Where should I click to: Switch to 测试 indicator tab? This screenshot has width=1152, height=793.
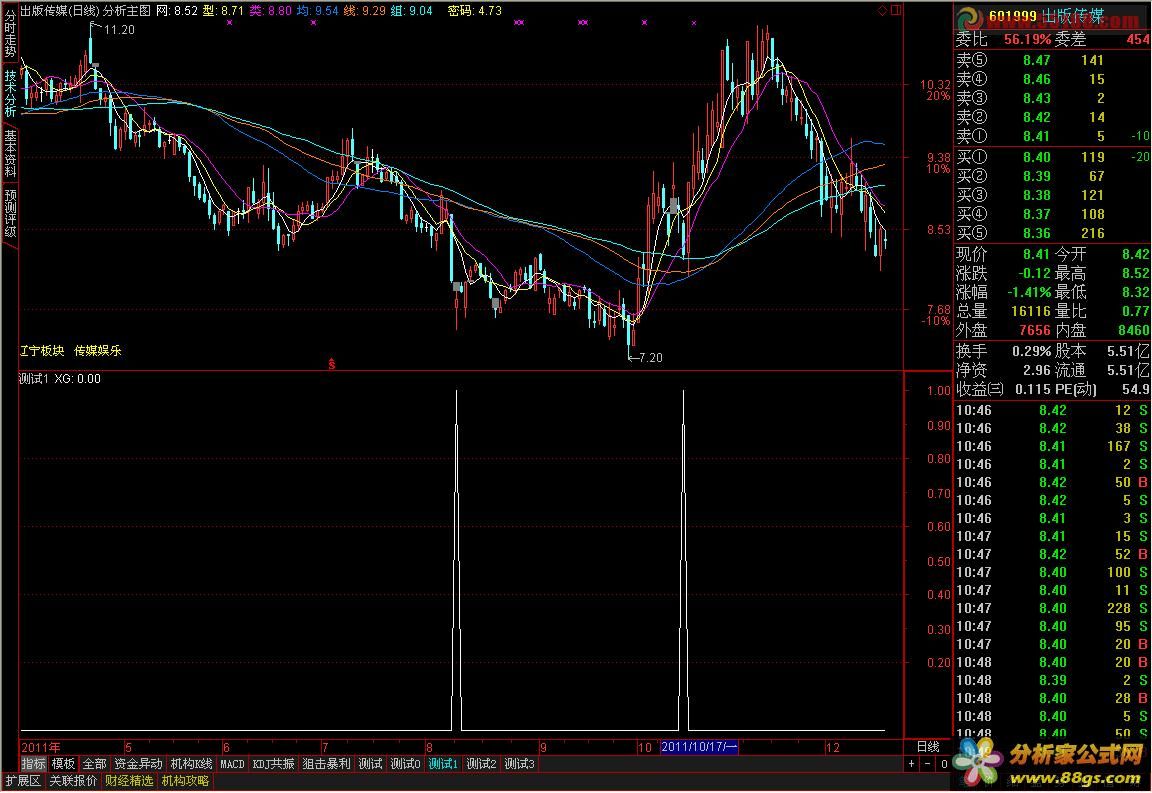(370, 764)
